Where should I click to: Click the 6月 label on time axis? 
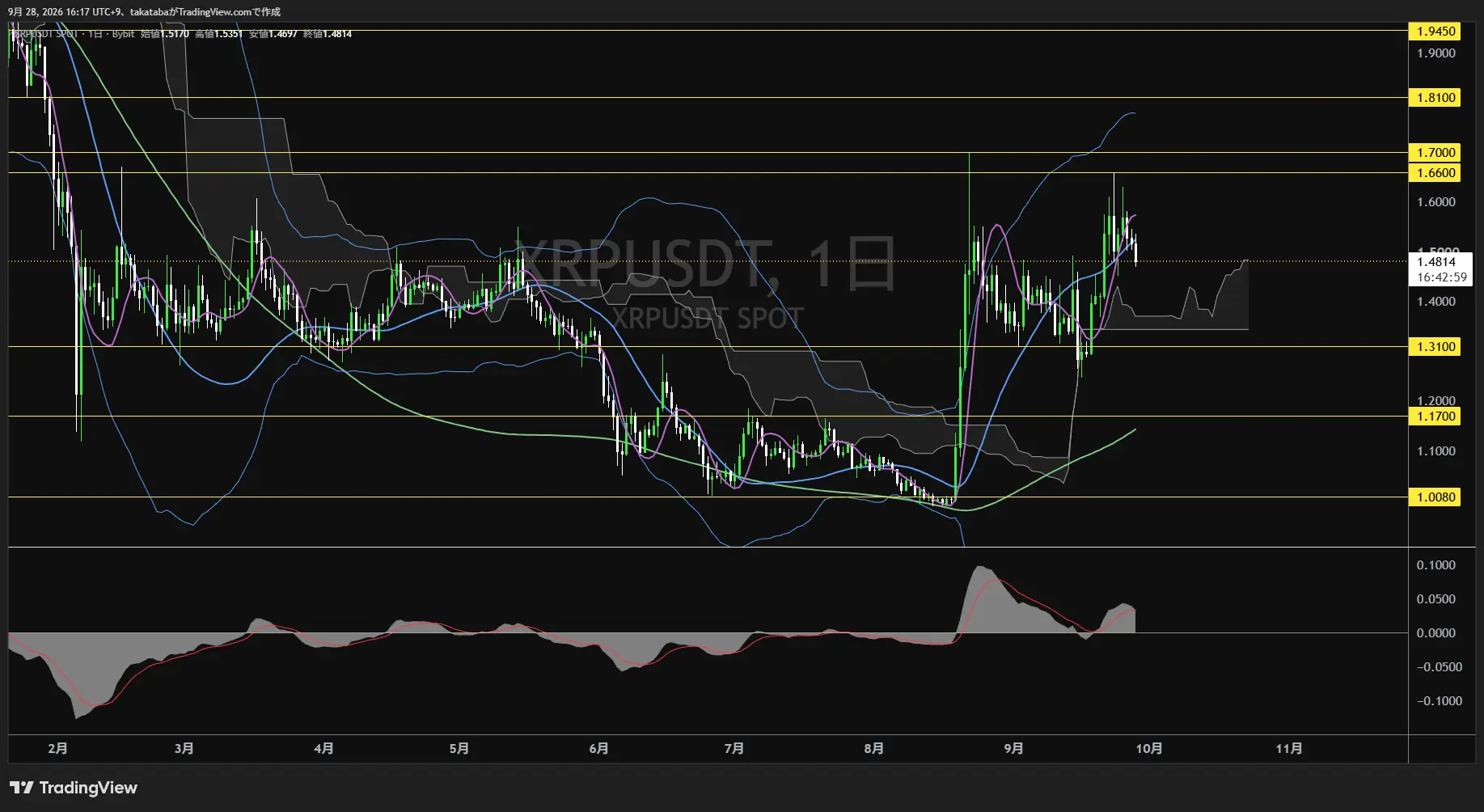[x=598, y=748]
